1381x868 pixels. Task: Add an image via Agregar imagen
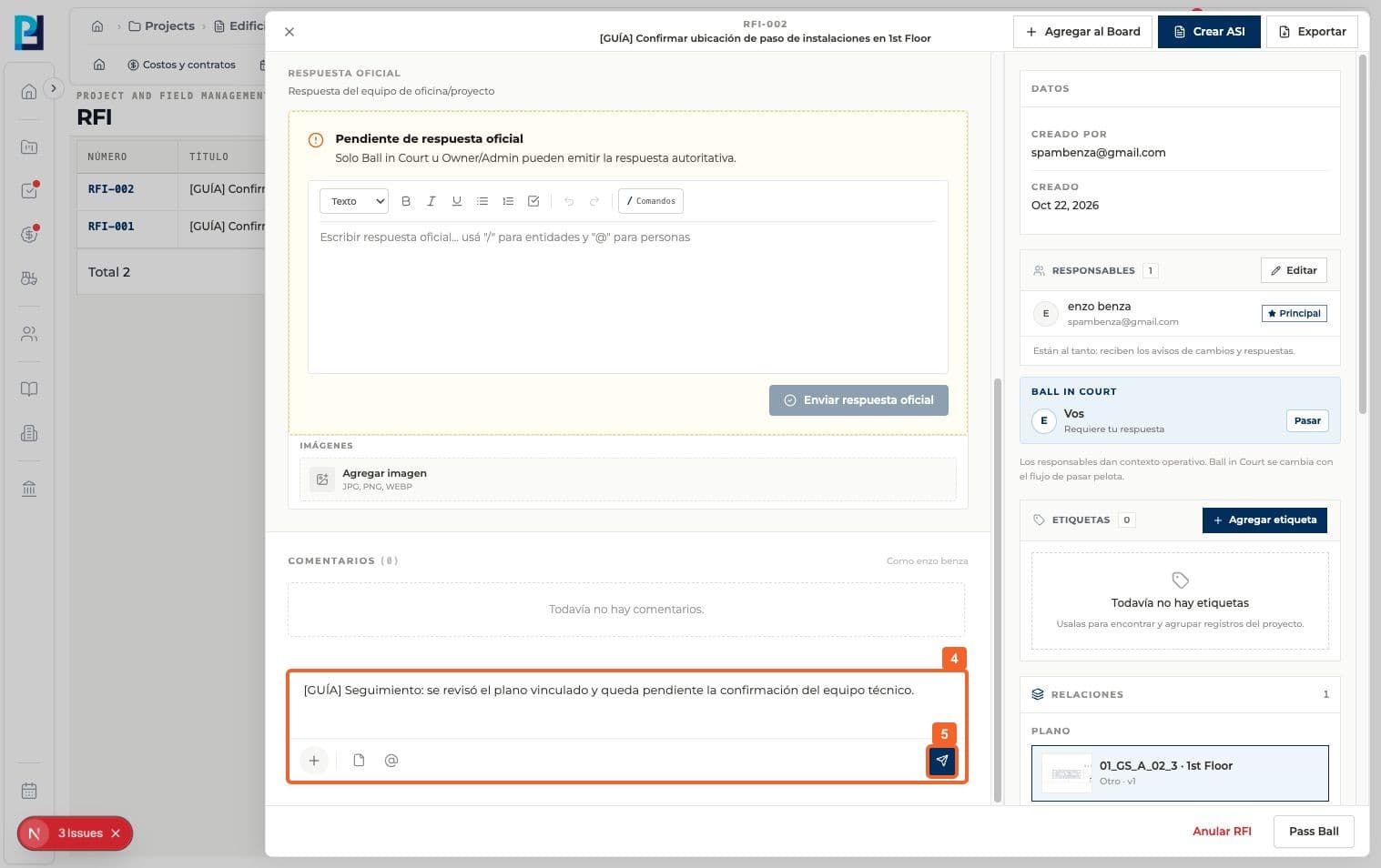tap(628, 479)
